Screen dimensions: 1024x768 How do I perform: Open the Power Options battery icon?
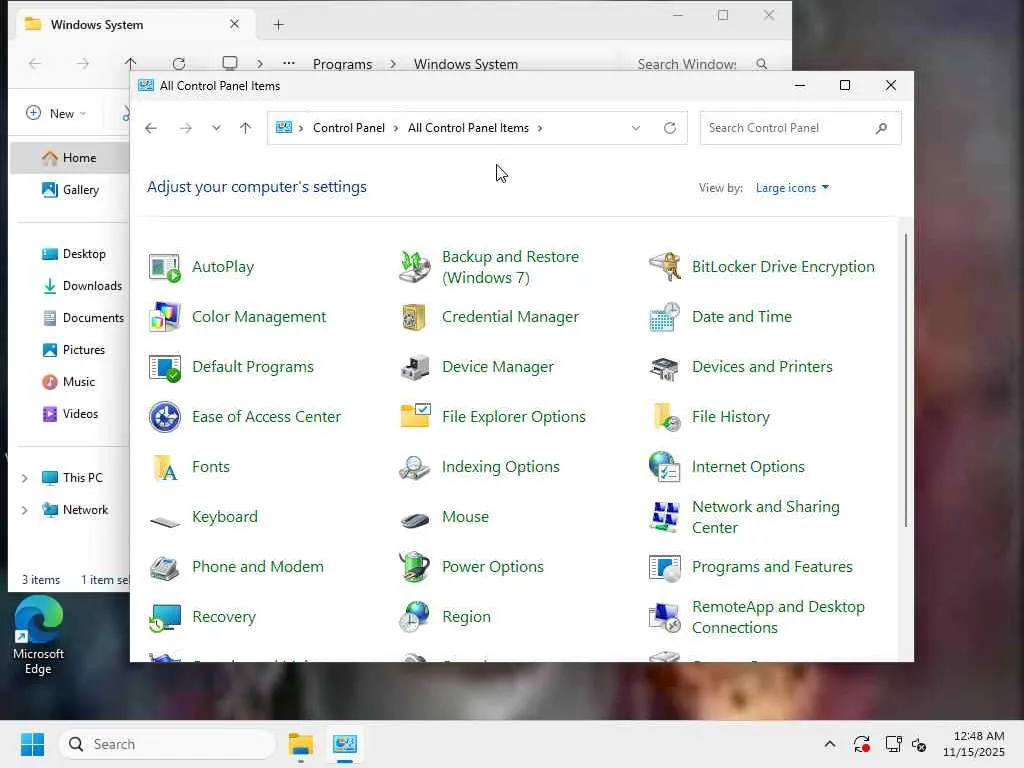point(415,567)
